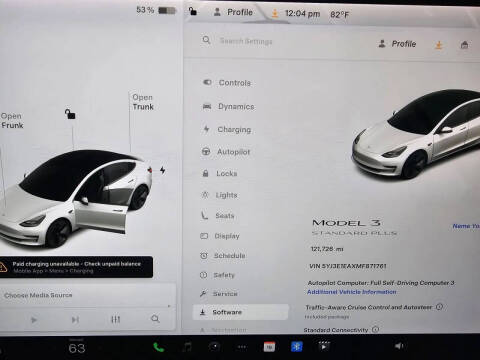Open the Bluetooth app in dock

click(297, 347)
